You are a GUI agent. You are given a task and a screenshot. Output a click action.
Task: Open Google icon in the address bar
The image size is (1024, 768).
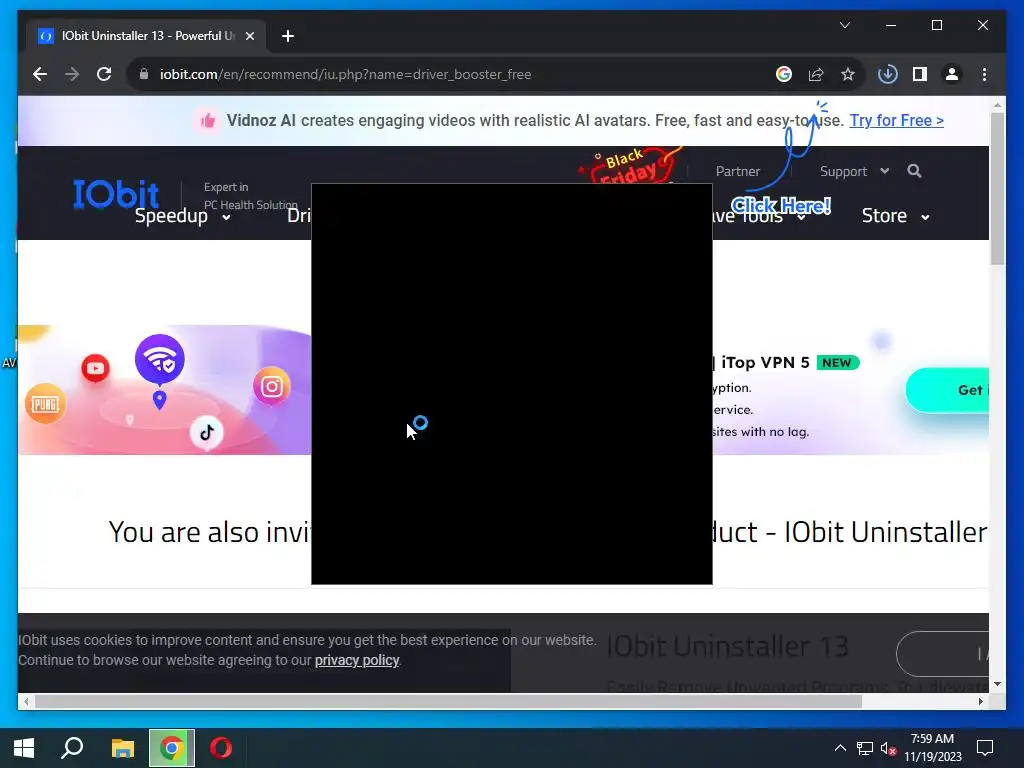tap(784, 74)
